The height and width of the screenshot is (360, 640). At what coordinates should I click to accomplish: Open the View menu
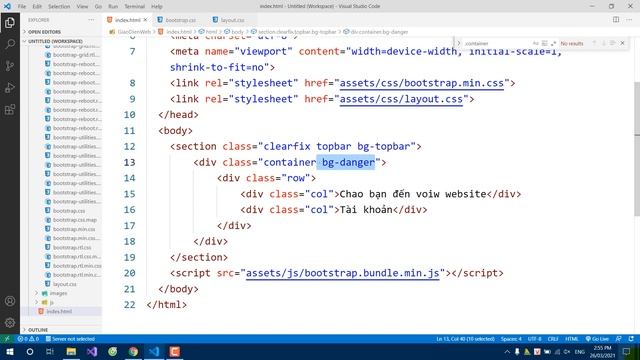[82, 7]
